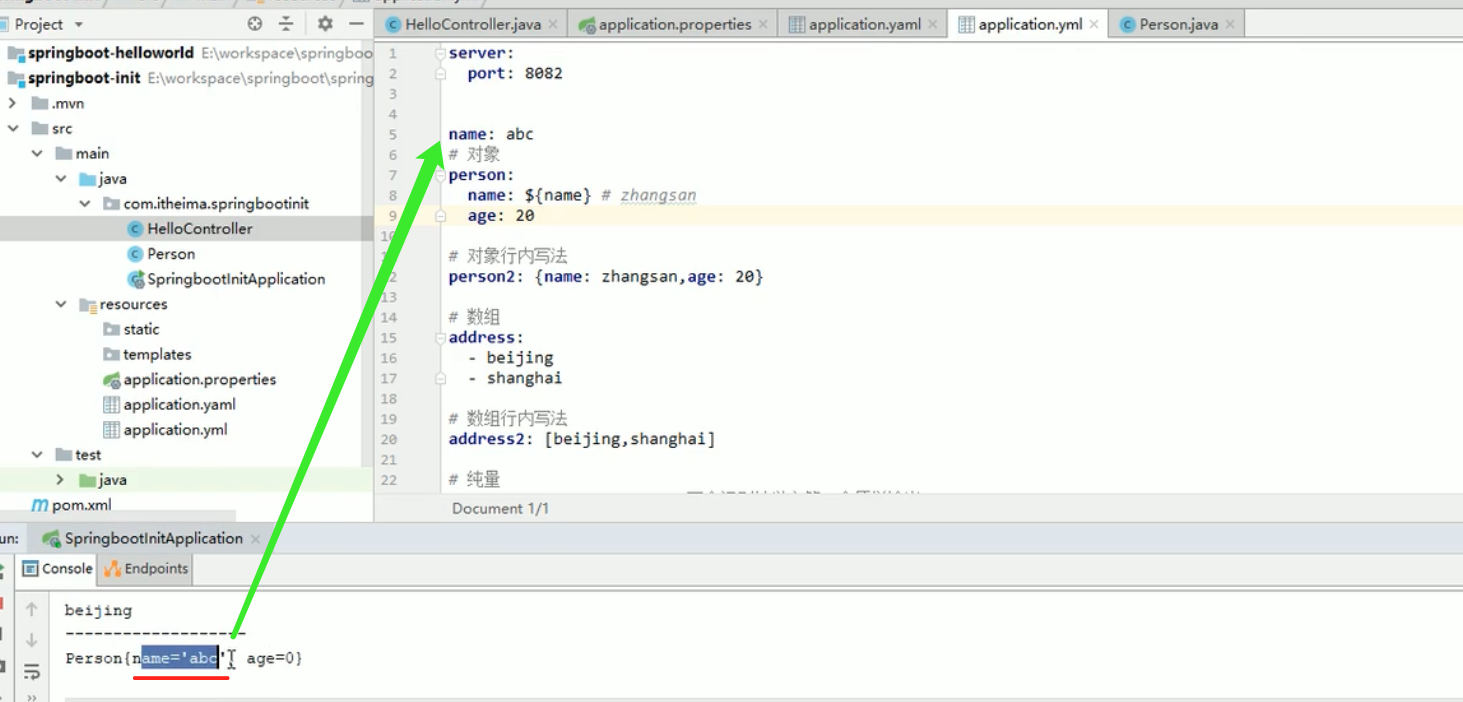This screenshot has height=702, width=1463.
Task: Click the Maven icon beside pom.xml
Action: click(x=40, y=505)
